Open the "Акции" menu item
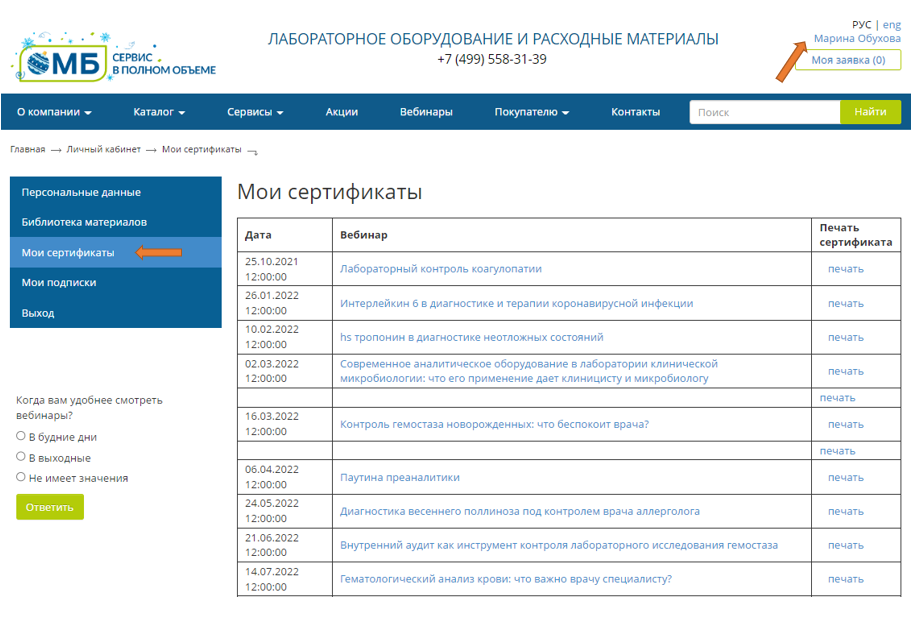Viewport: 913px width, 634px height. pyautogui.click(x=342, y=112)
